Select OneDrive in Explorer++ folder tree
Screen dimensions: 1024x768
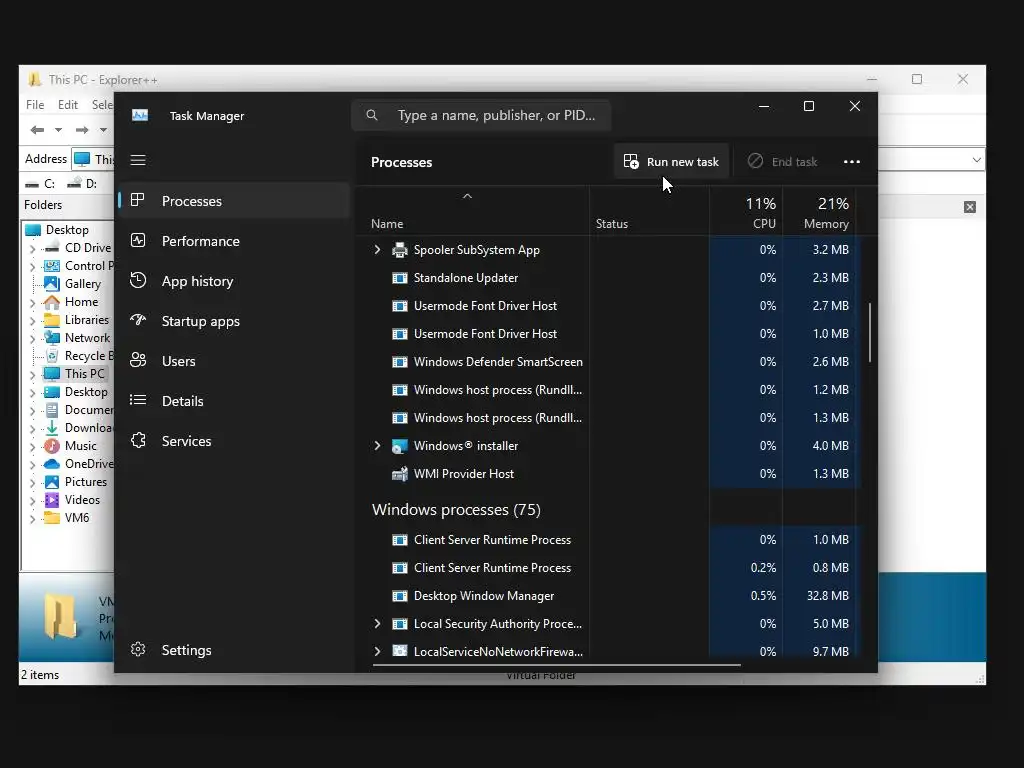(89, 464)
